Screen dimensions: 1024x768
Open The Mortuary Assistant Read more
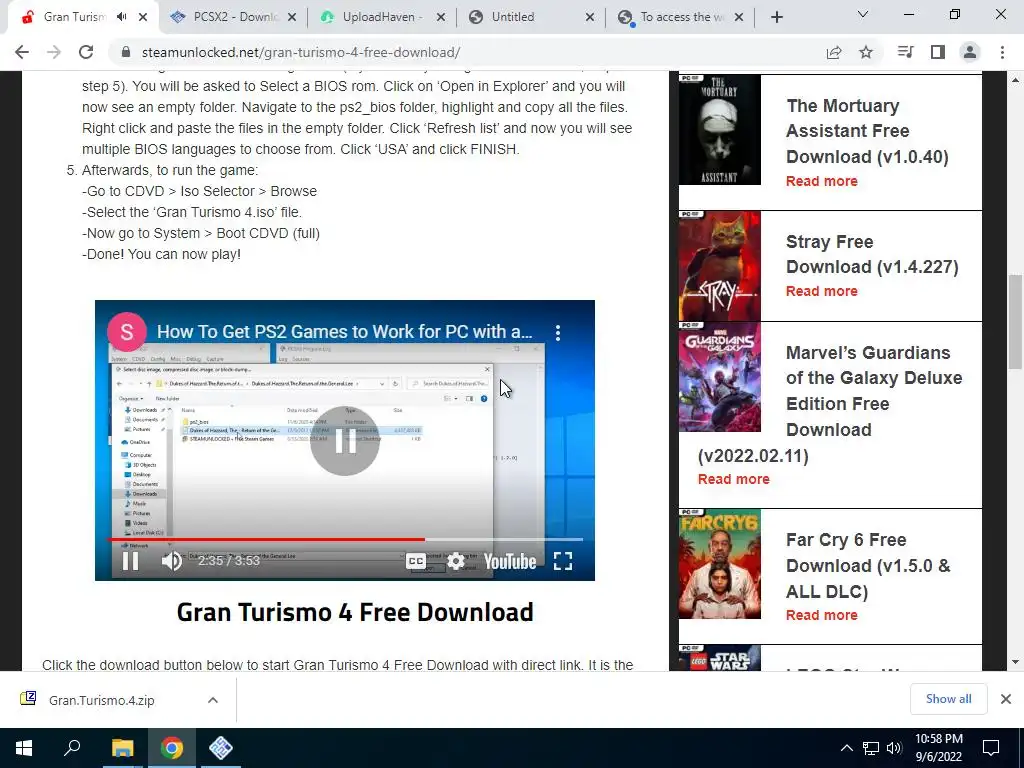point(822,182)
